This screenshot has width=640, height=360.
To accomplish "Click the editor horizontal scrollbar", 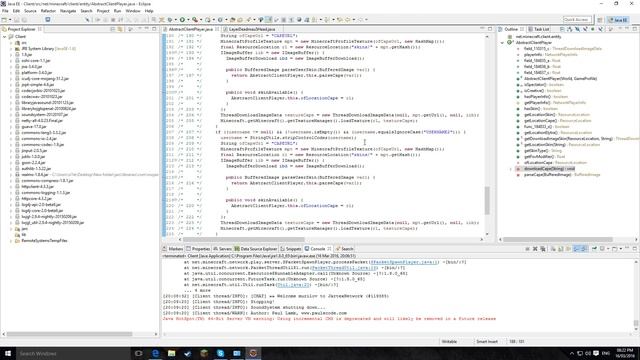I will [244, 240].
